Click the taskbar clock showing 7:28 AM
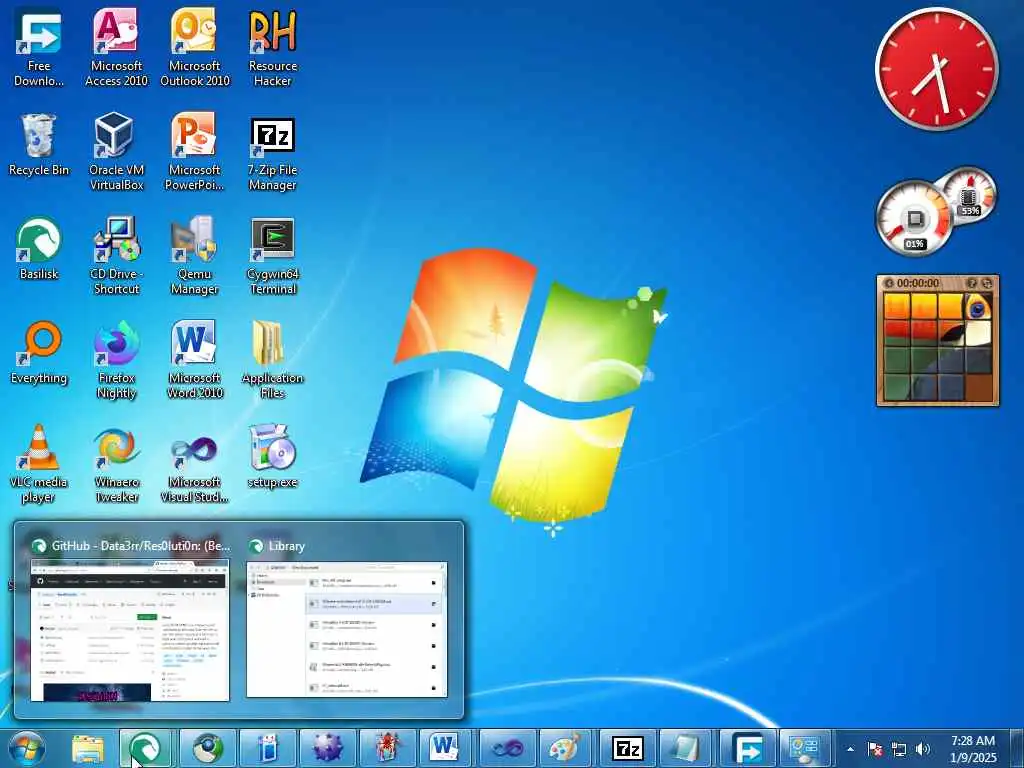The height and width of the screenshot is (768, 1024). [x=973, y=749]
